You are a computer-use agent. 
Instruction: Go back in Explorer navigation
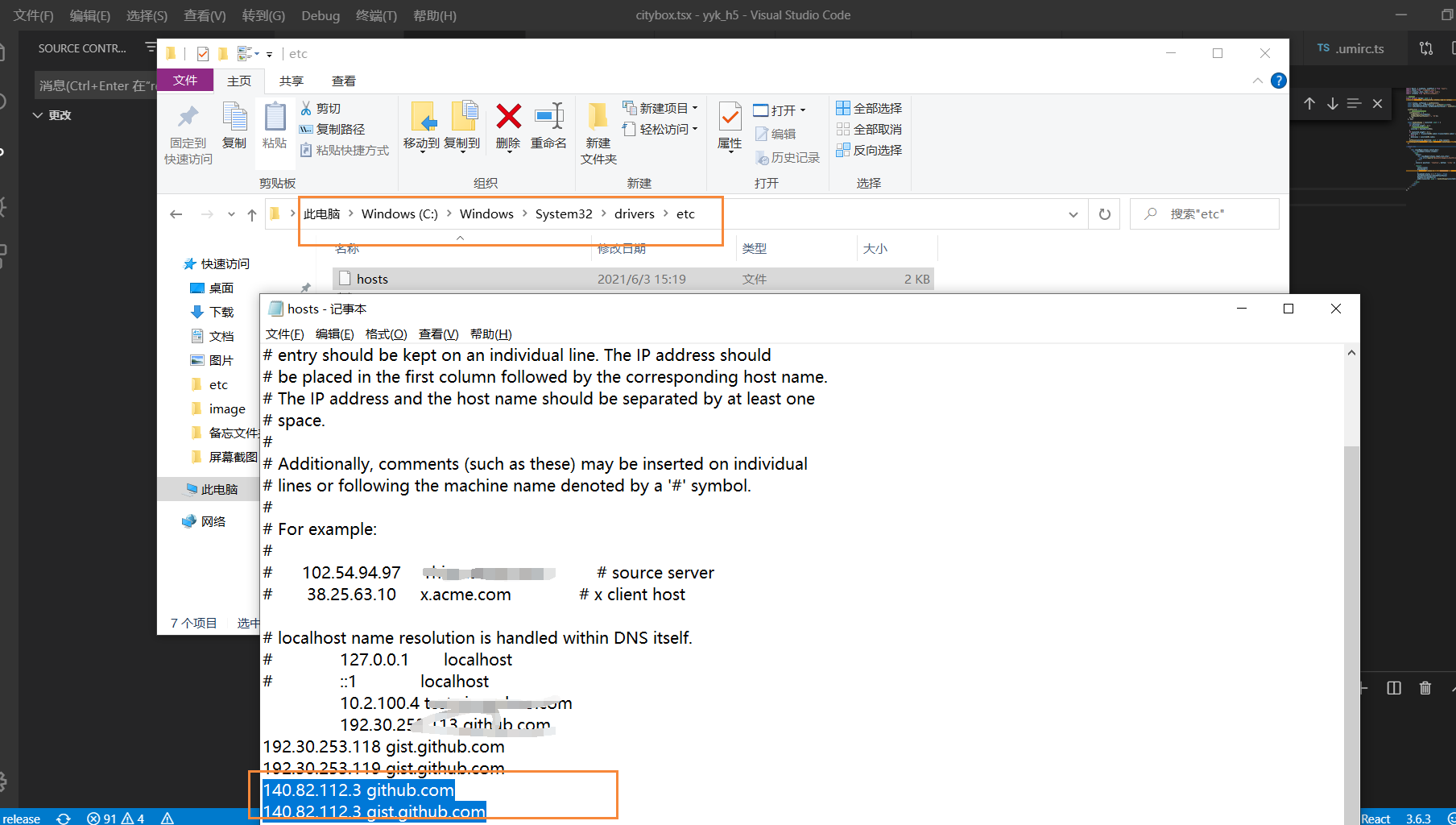[176, 214]
